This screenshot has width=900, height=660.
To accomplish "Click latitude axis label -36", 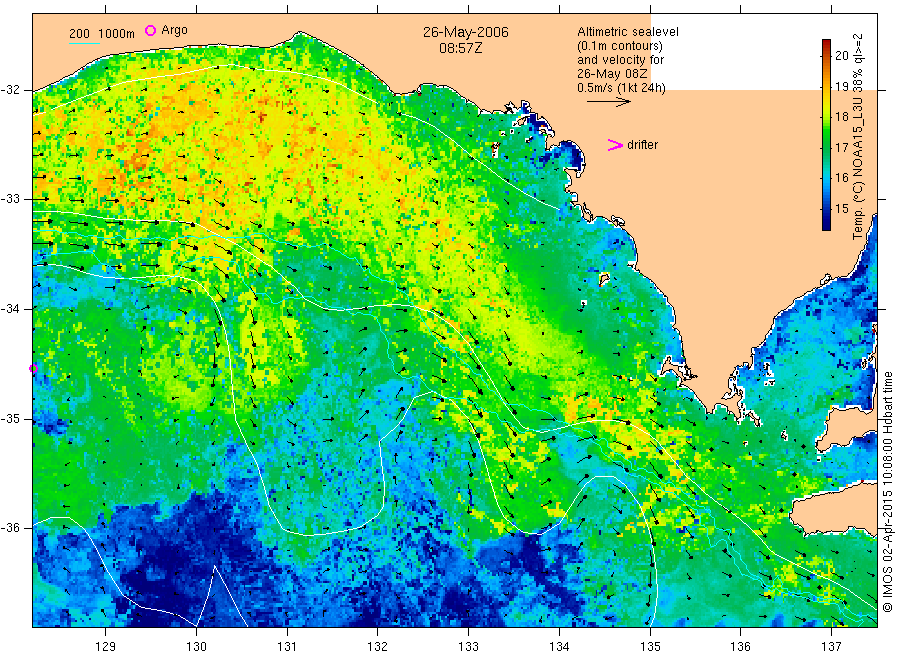I will [x=10, y=527].
